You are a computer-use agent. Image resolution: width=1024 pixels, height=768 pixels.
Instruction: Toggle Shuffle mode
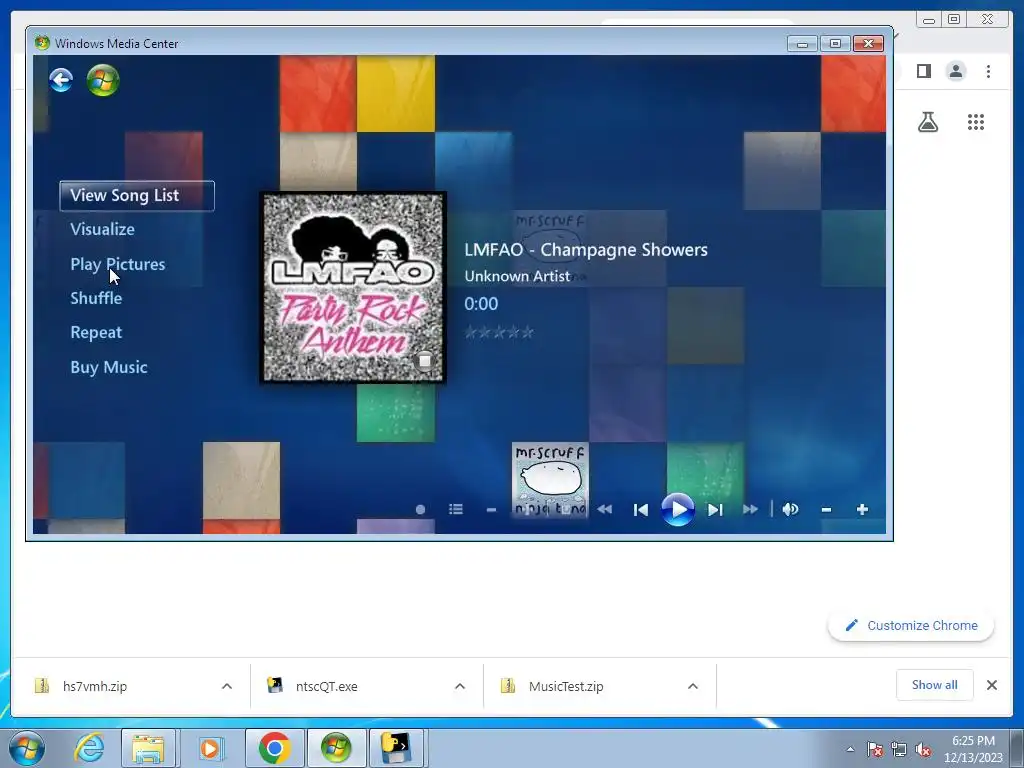[x=96, y=298]
